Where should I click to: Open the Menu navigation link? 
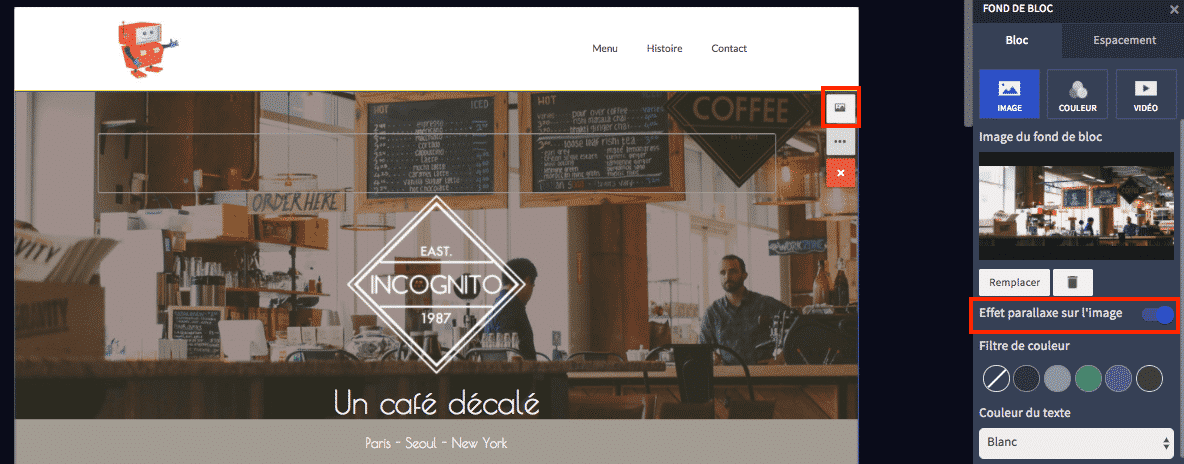(x=605, y=48)
